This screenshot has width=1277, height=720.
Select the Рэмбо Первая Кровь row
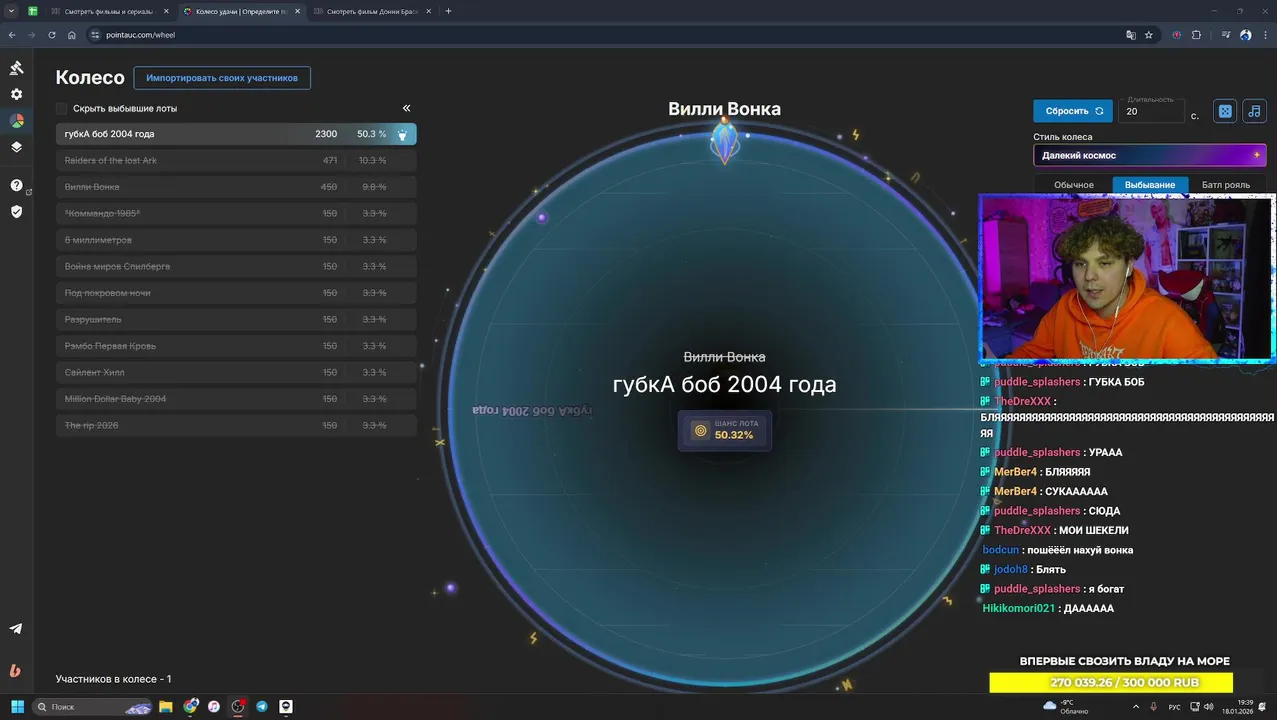click(236, 346)
